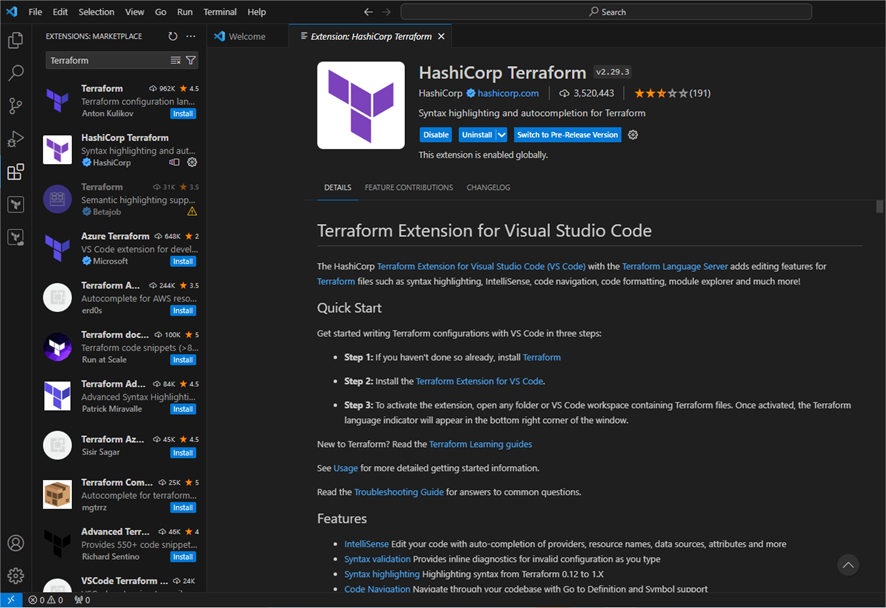Install Anton Kulikov's Terraform extension

click(x=183, y=114)
